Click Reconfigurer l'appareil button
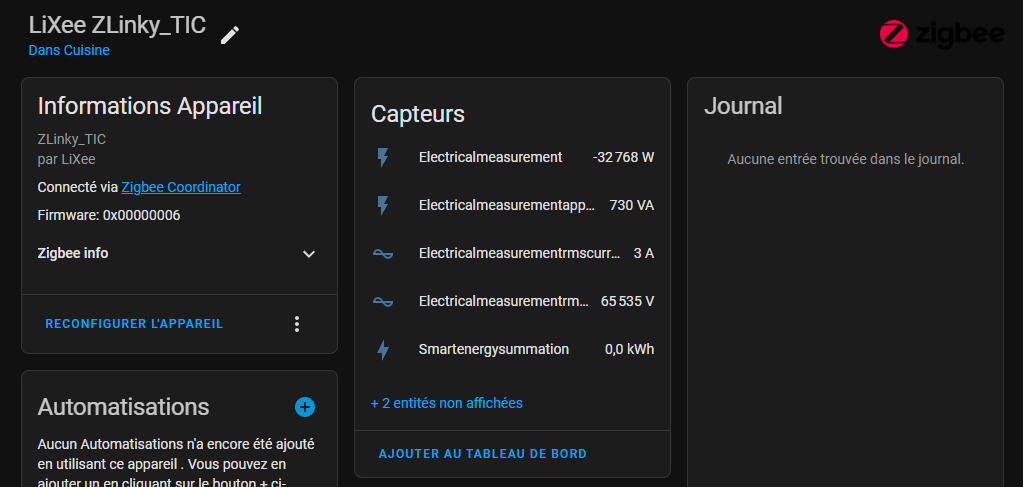The width and height of the screenshot is (1023, 487). click(x=134, y=324)
